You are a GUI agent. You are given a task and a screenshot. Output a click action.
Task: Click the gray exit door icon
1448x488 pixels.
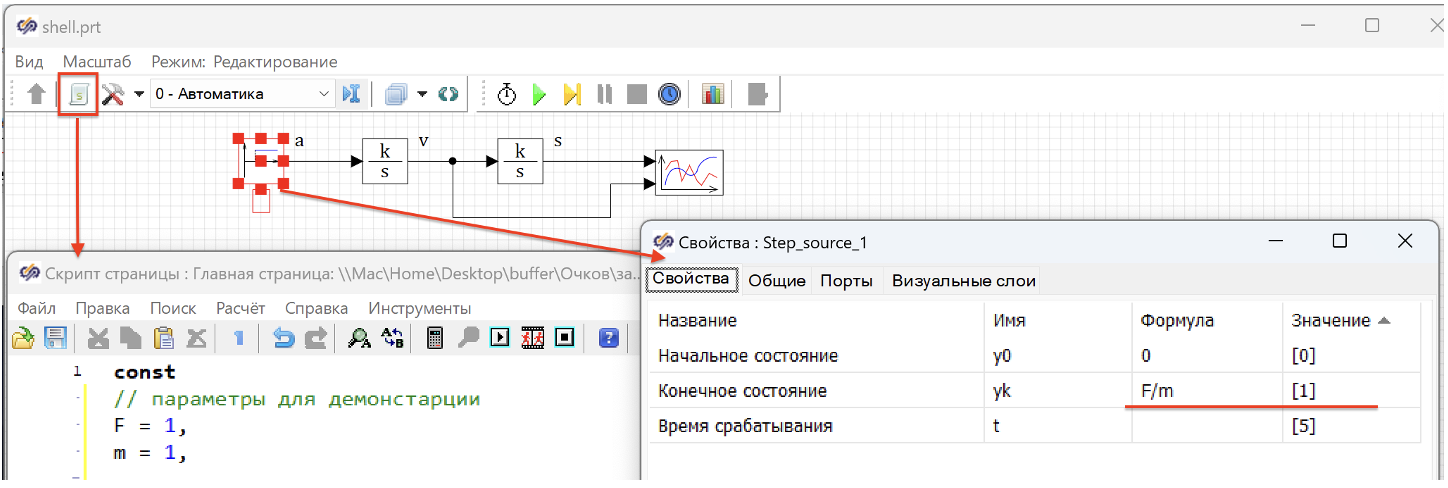coord(758,94)
